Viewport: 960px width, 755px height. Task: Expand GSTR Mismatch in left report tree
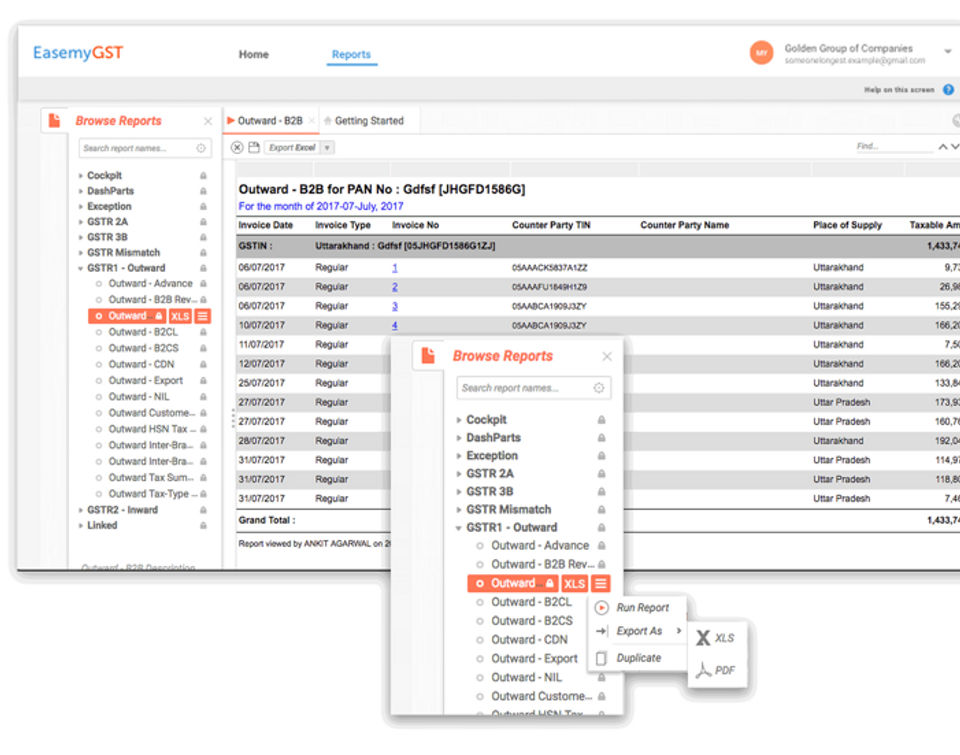[80, 252]
